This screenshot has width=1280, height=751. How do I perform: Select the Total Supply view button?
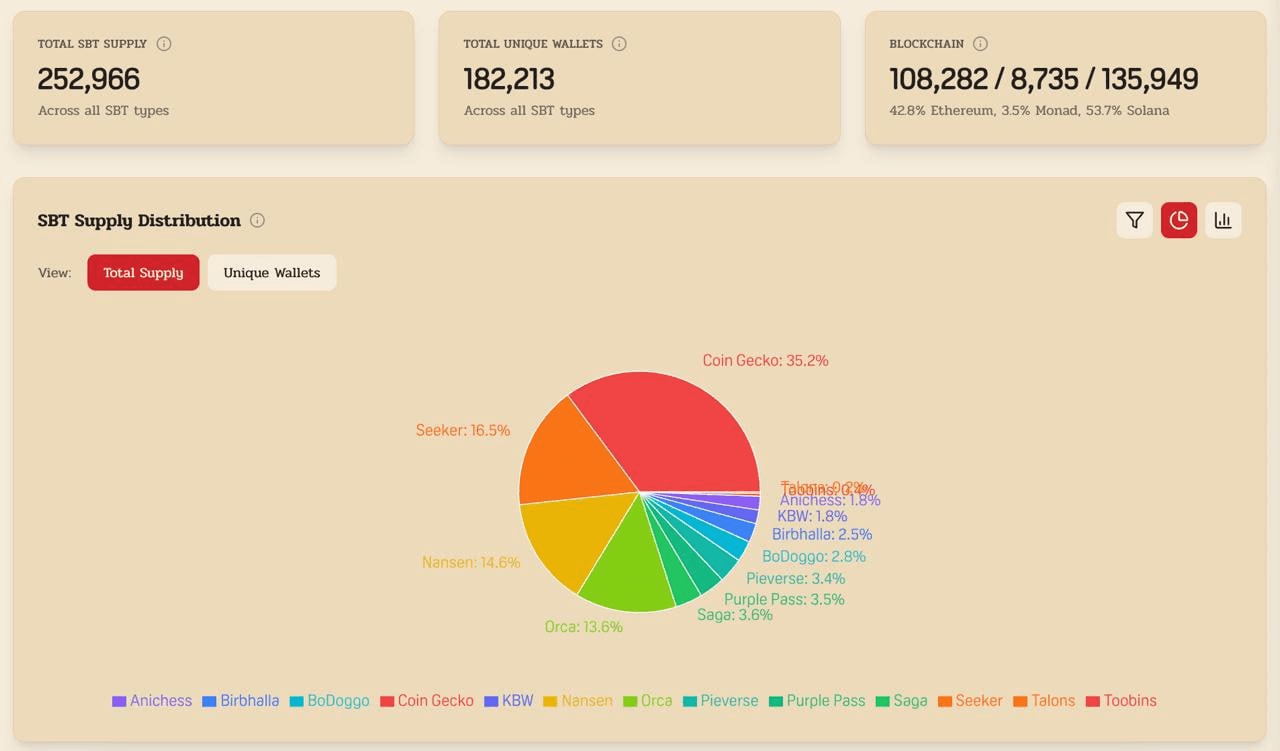[143, 272]
